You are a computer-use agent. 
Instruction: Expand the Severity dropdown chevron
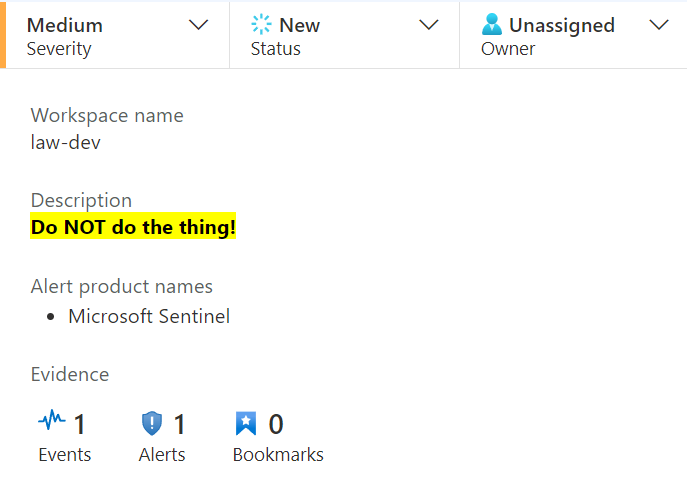pyautogui.click(x=198, y=25)
